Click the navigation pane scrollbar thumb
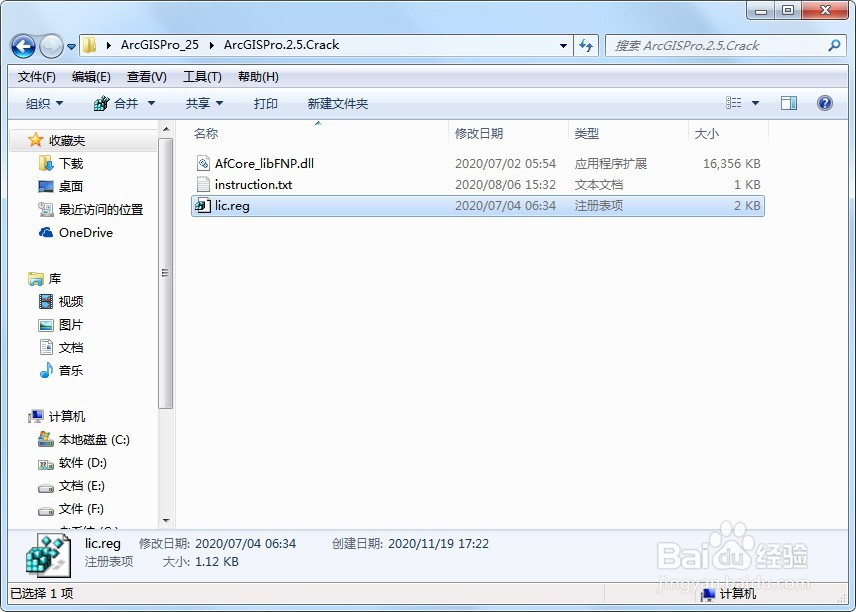Image resolution: width=856 pixels, height=612 pixels. [166, 273]
